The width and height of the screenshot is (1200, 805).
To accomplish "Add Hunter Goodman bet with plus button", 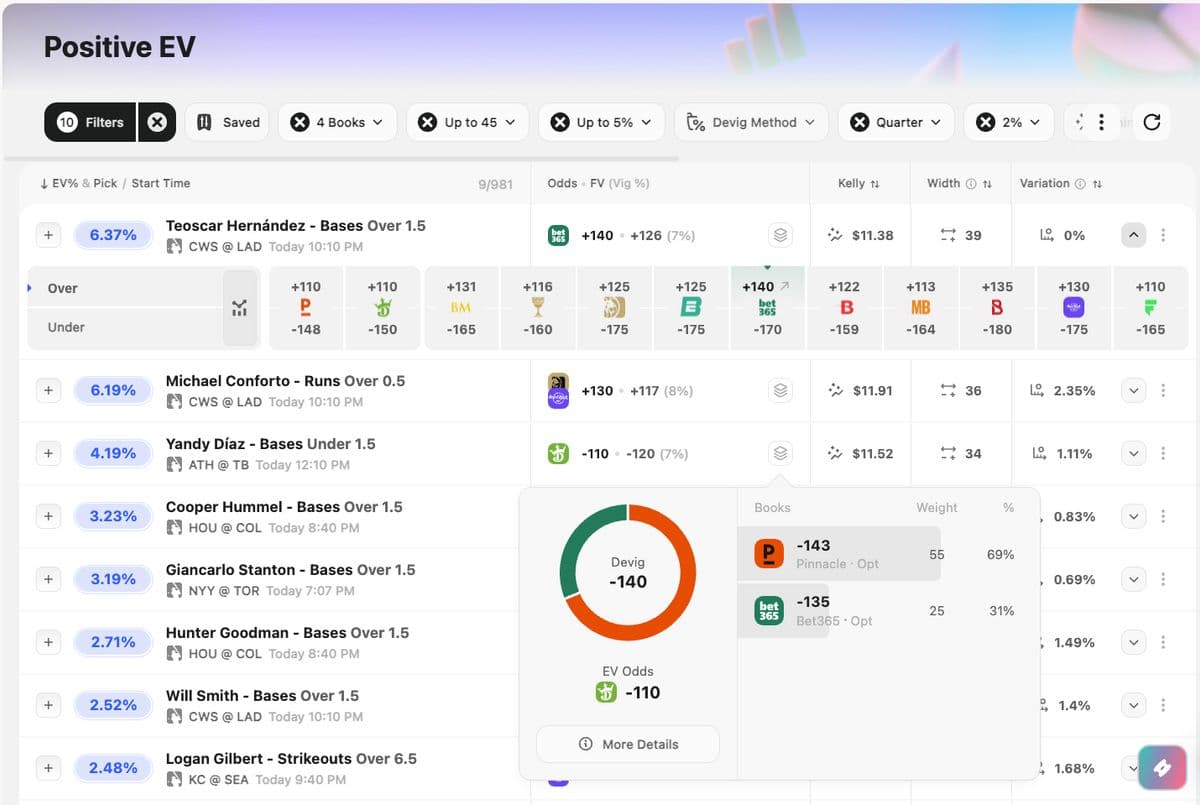I will (x=48, y=642).
